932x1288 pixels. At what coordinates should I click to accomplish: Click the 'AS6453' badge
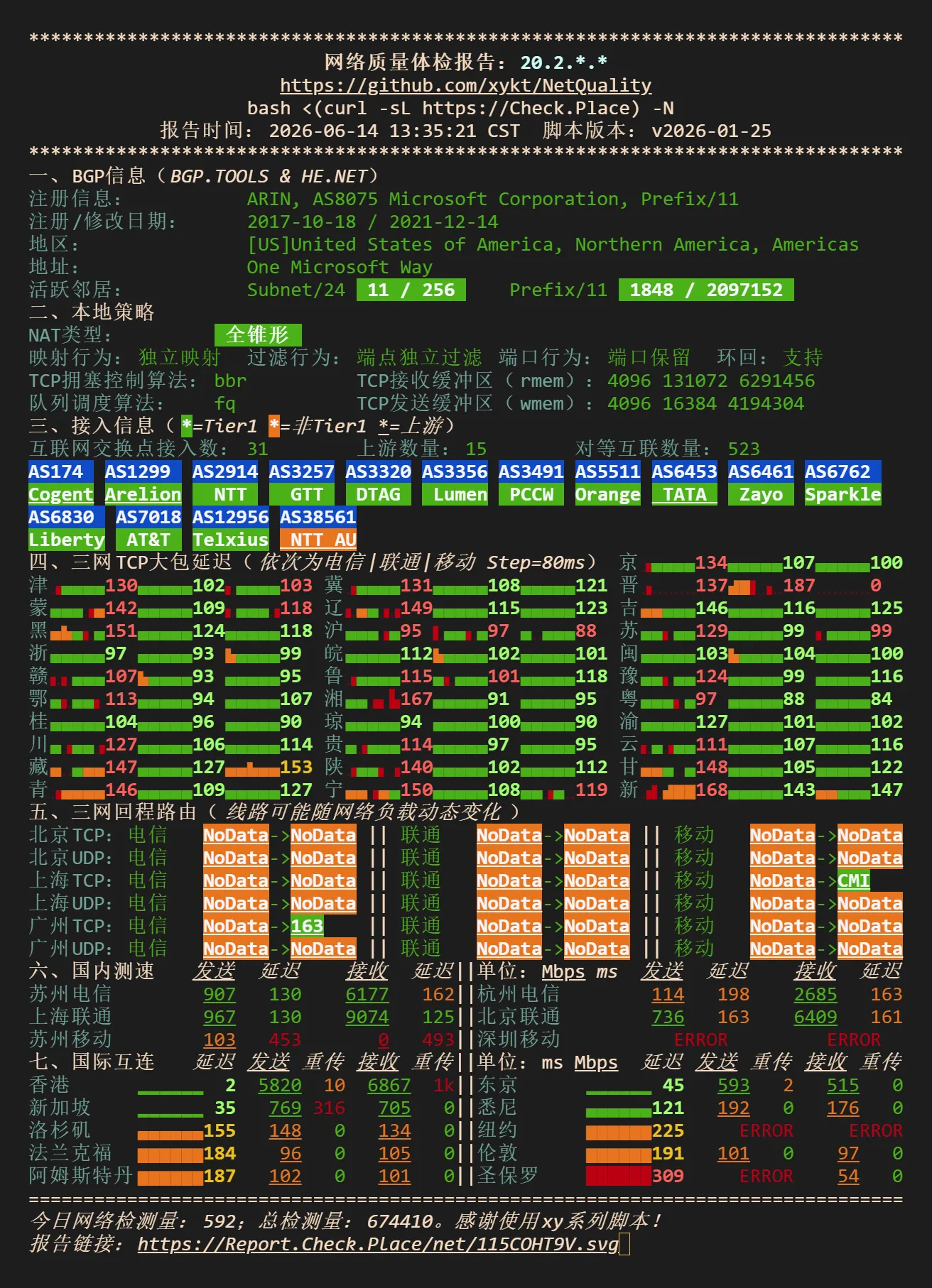685,471
